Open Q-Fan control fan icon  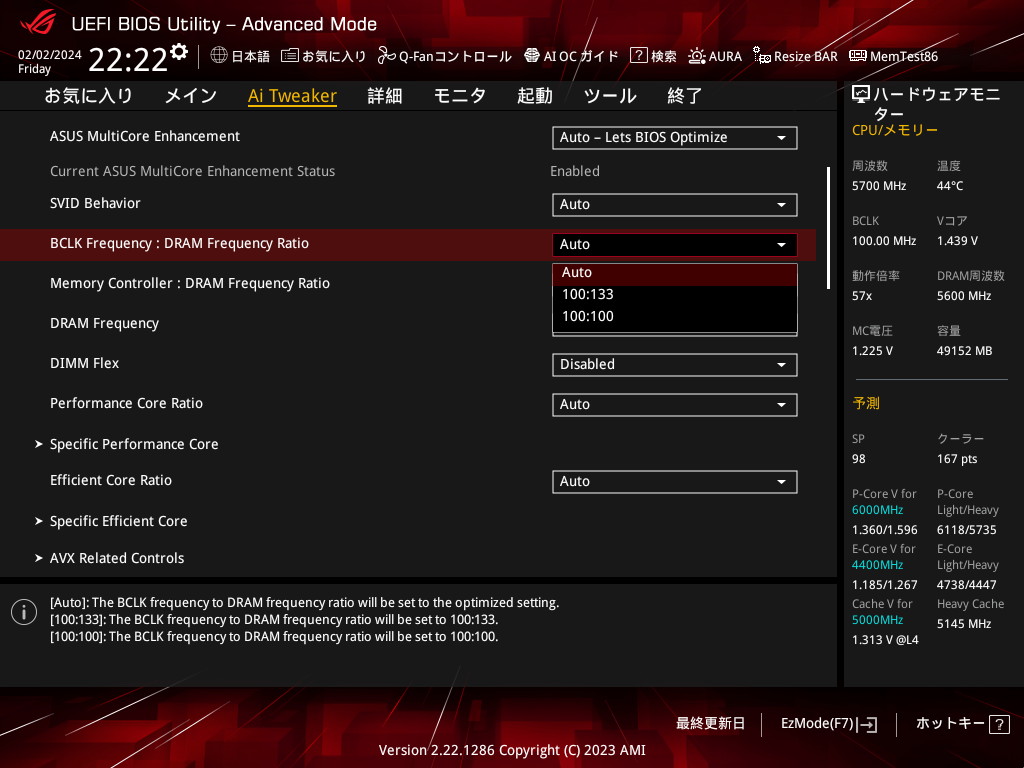pos(387,56)
